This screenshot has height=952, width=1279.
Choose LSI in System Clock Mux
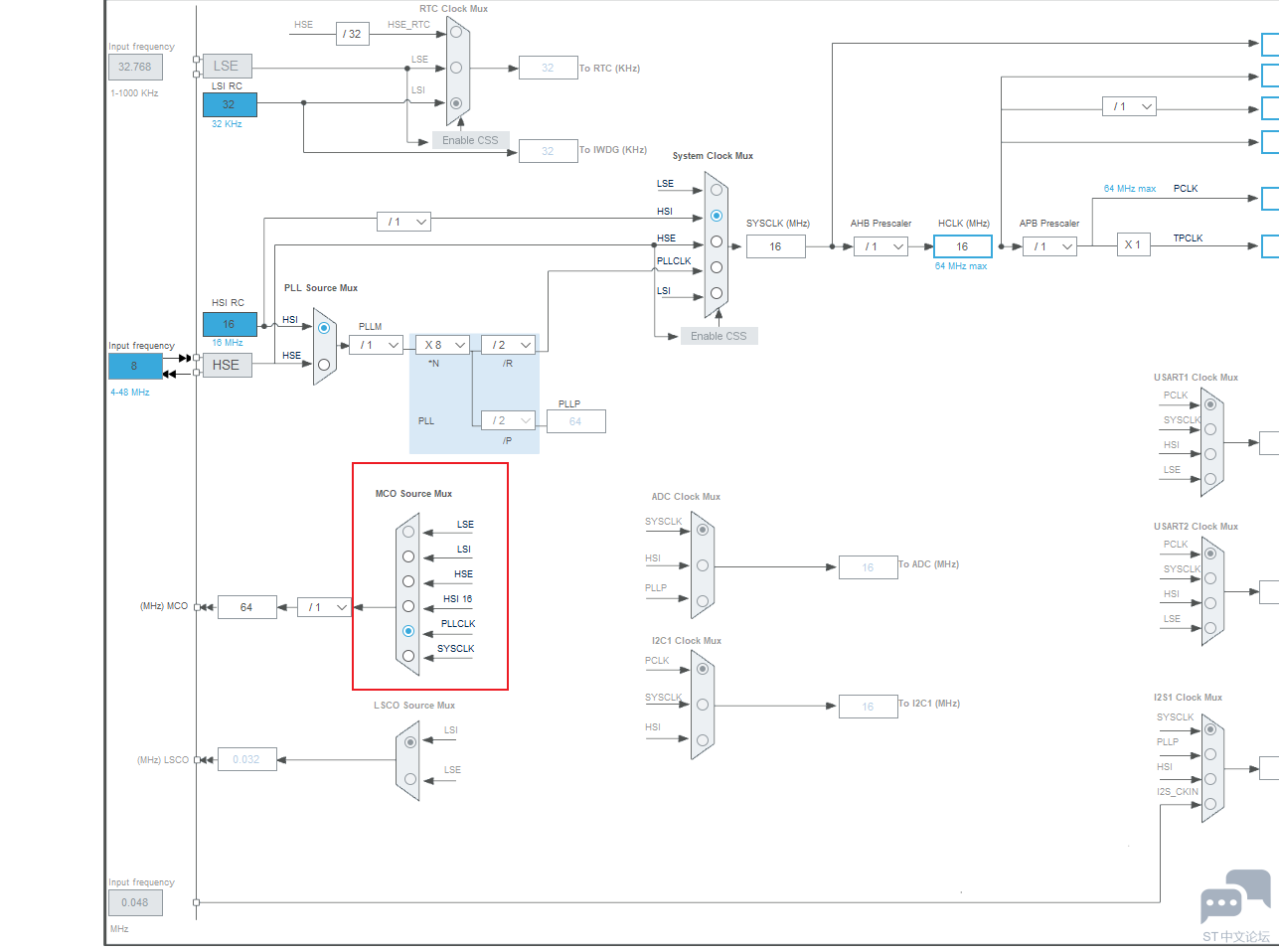click(717, 293)
